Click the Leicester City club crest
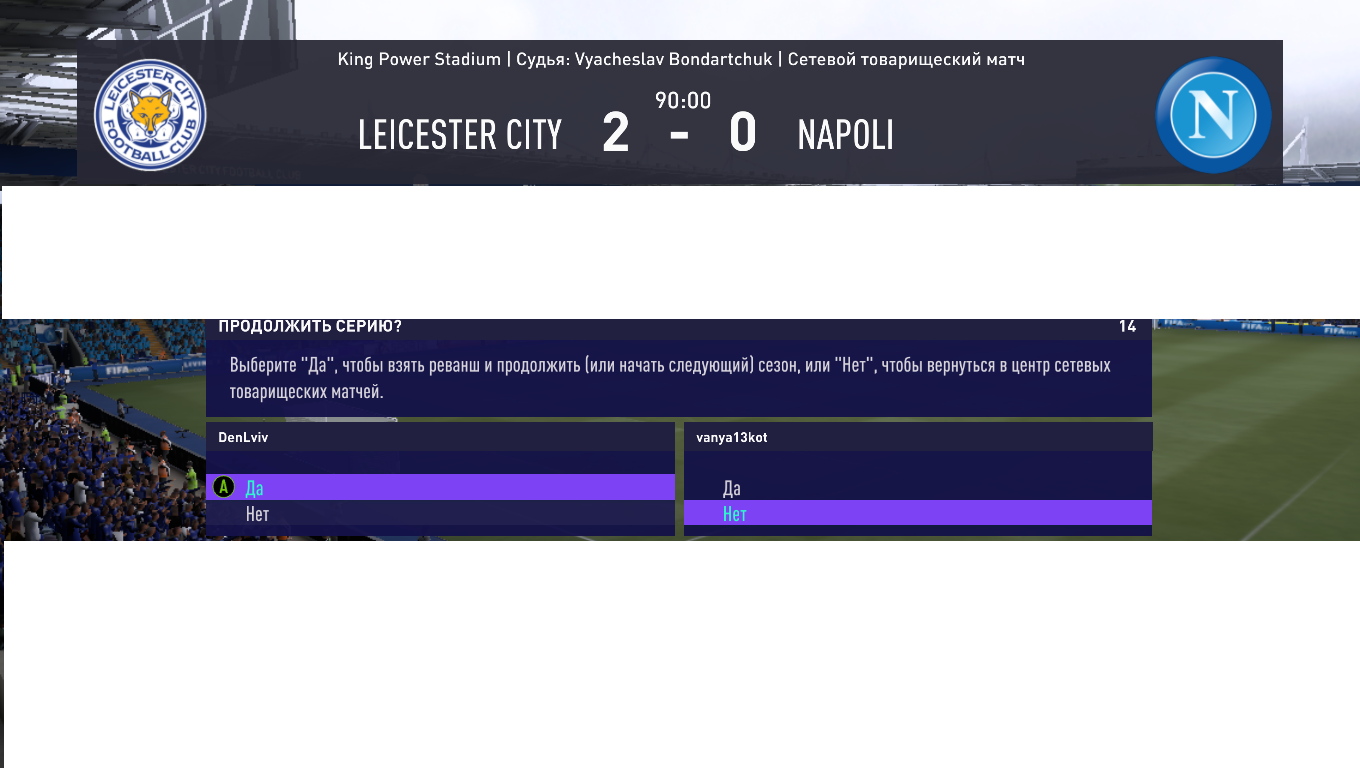The width and height of the screenshot is (1360, 768). pyautogui.click(x=150, y=115)
